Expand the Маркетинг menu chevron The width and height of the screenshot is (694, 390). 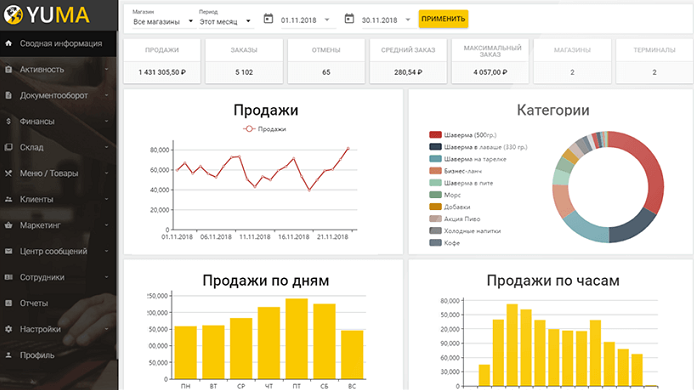coord(107,225)
